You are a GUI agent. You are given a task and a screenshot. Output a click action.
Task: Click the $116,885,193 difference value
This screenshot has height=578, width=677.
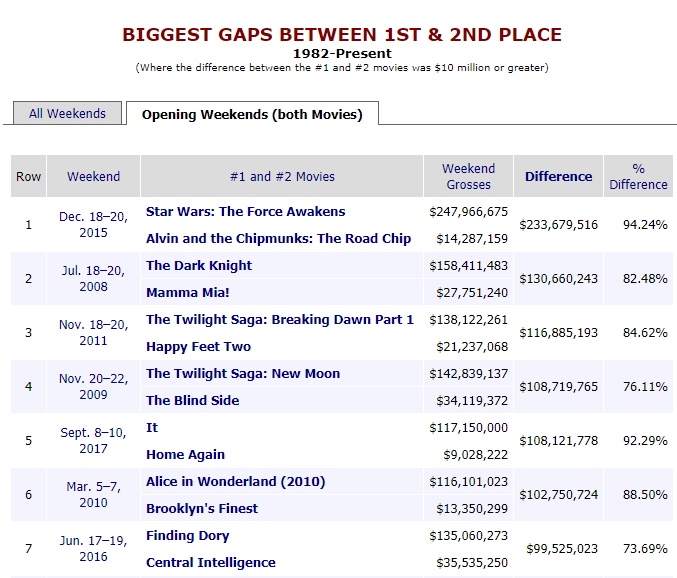[558, 332]
